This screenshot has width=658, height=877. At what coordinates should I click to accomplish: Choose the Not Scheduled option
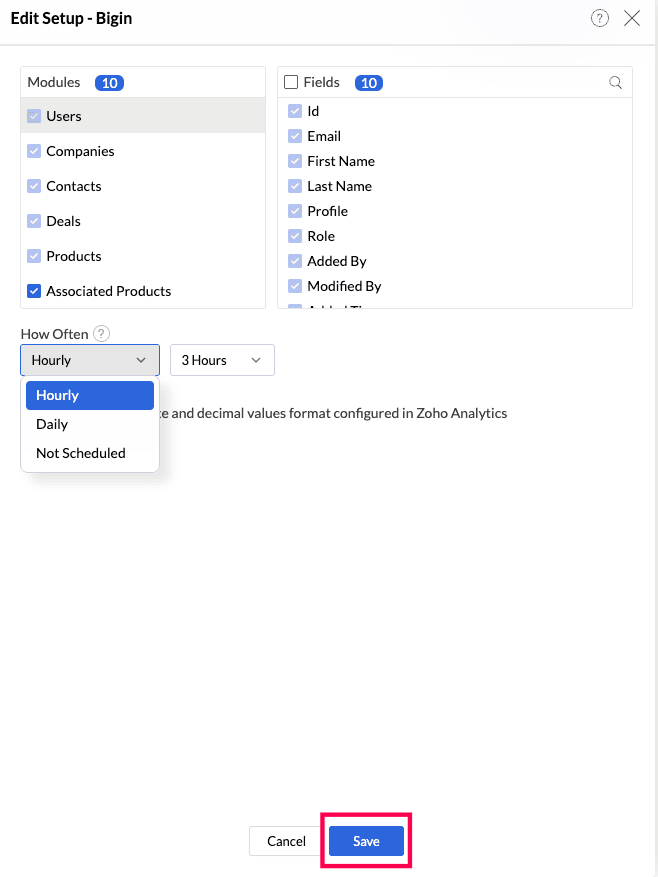tap(90, 453)
